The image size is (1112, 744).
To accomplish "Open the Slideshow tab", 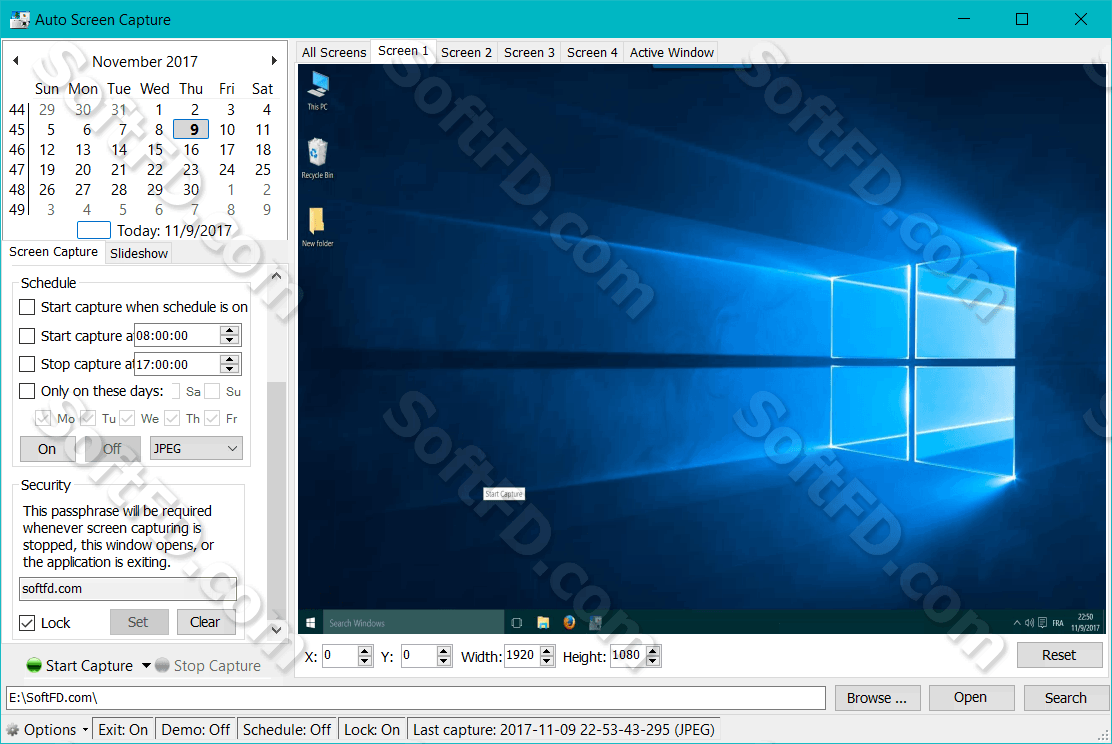I will coord(139,253).
